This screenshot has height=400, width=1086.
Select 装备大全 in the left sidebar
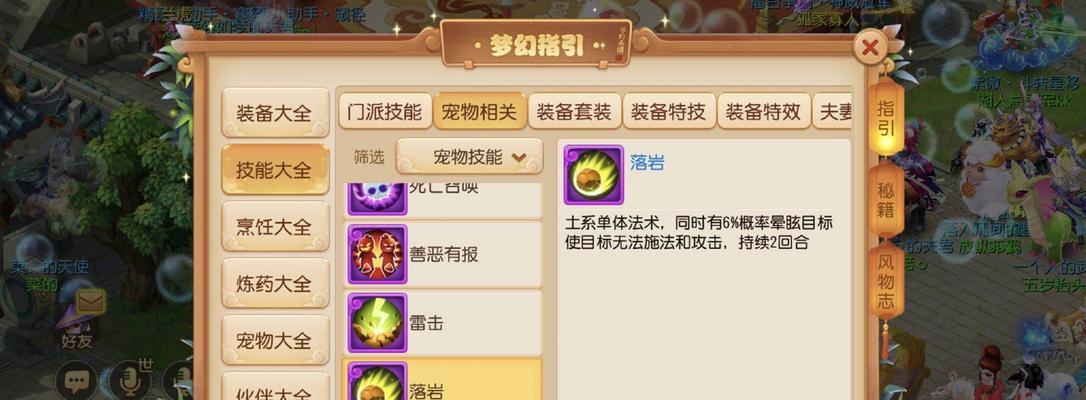point(275,113)
